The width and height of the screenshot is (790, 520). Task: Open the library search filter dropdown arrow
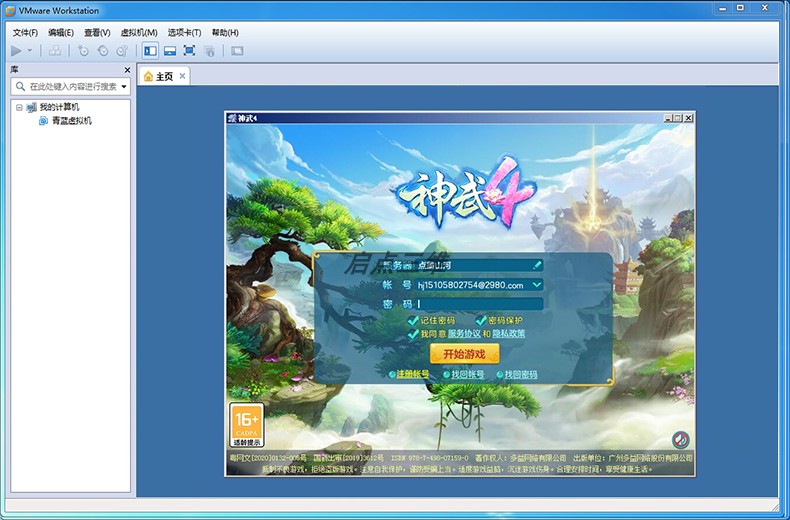click(124, 87)
